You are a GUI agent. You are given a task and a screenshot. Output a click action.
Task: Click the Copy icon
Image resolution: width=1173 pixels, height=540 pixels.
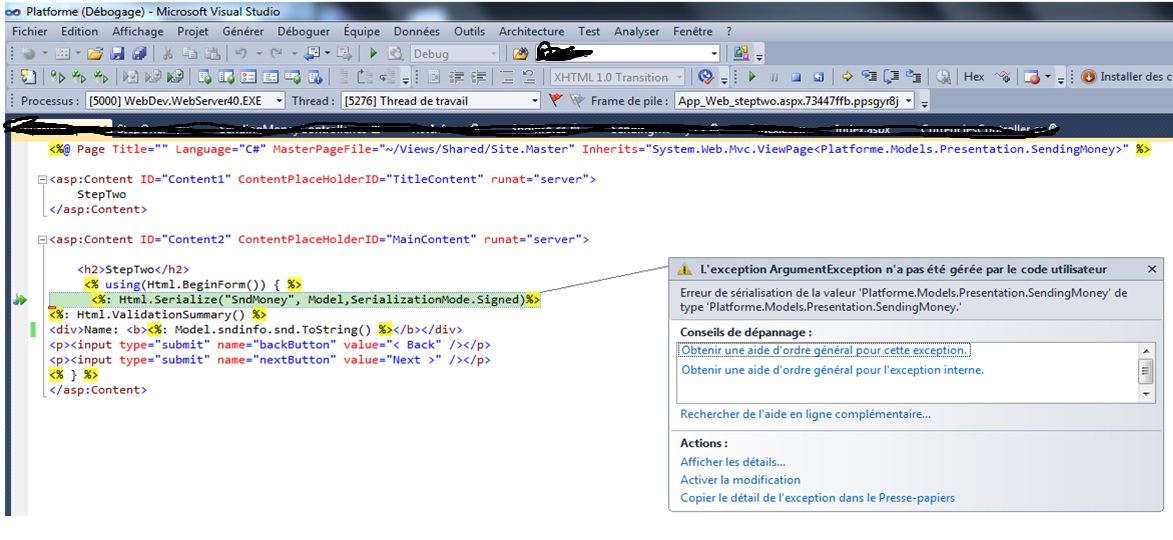point(190,54)
